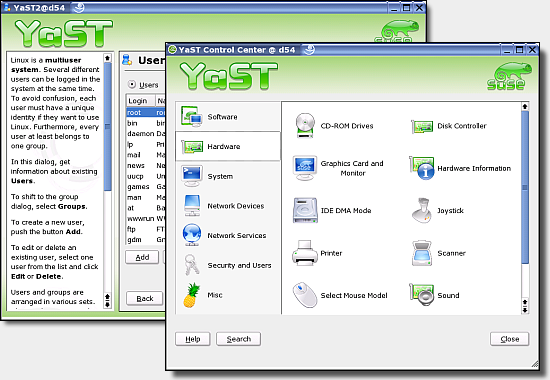This screenshot has width=550, height=380.
Task: Click the System category label
Action: [220, 176]
